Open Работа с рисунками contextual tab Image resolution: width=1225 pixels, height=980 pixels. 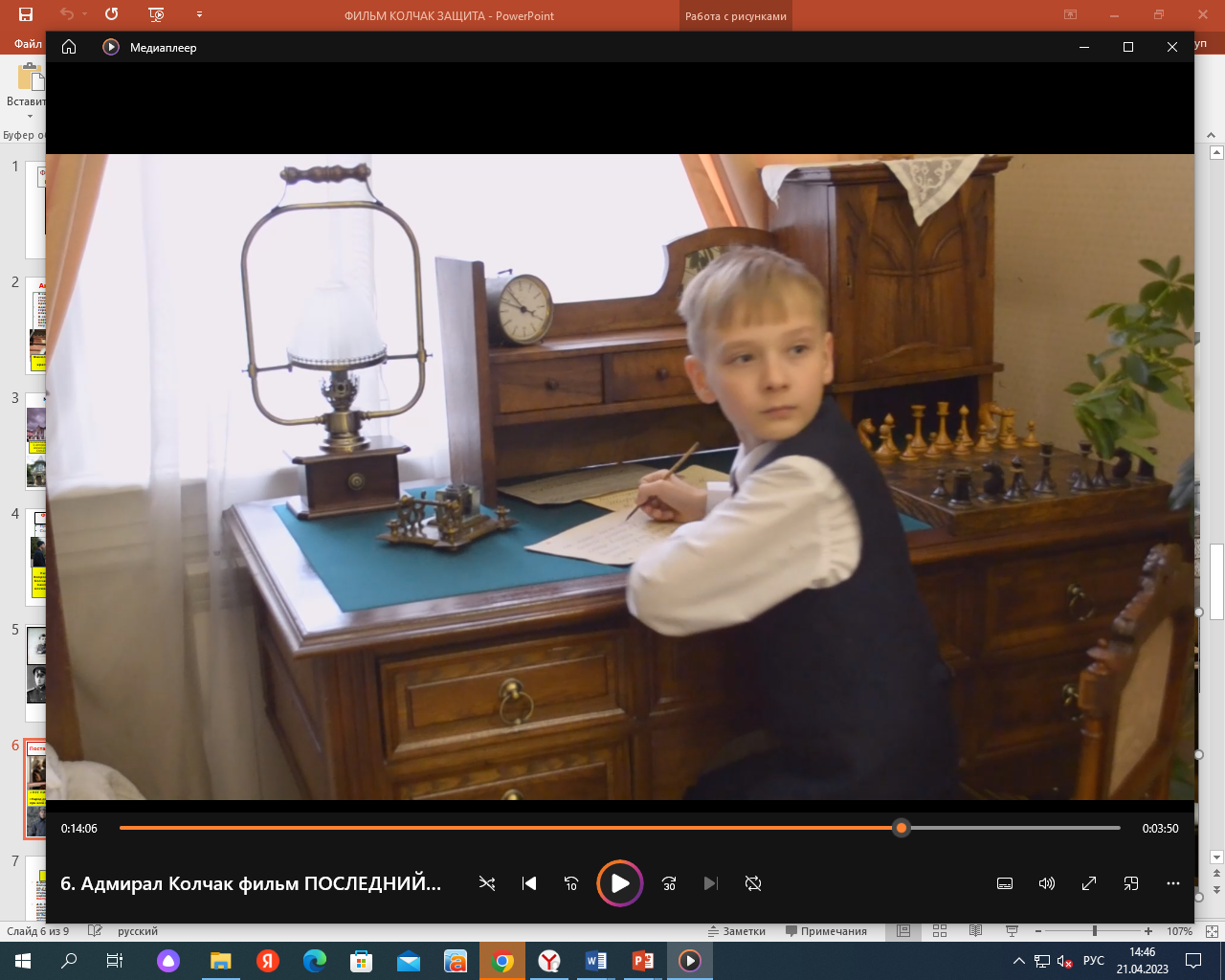pyautogui.click(x=735, y=16)
